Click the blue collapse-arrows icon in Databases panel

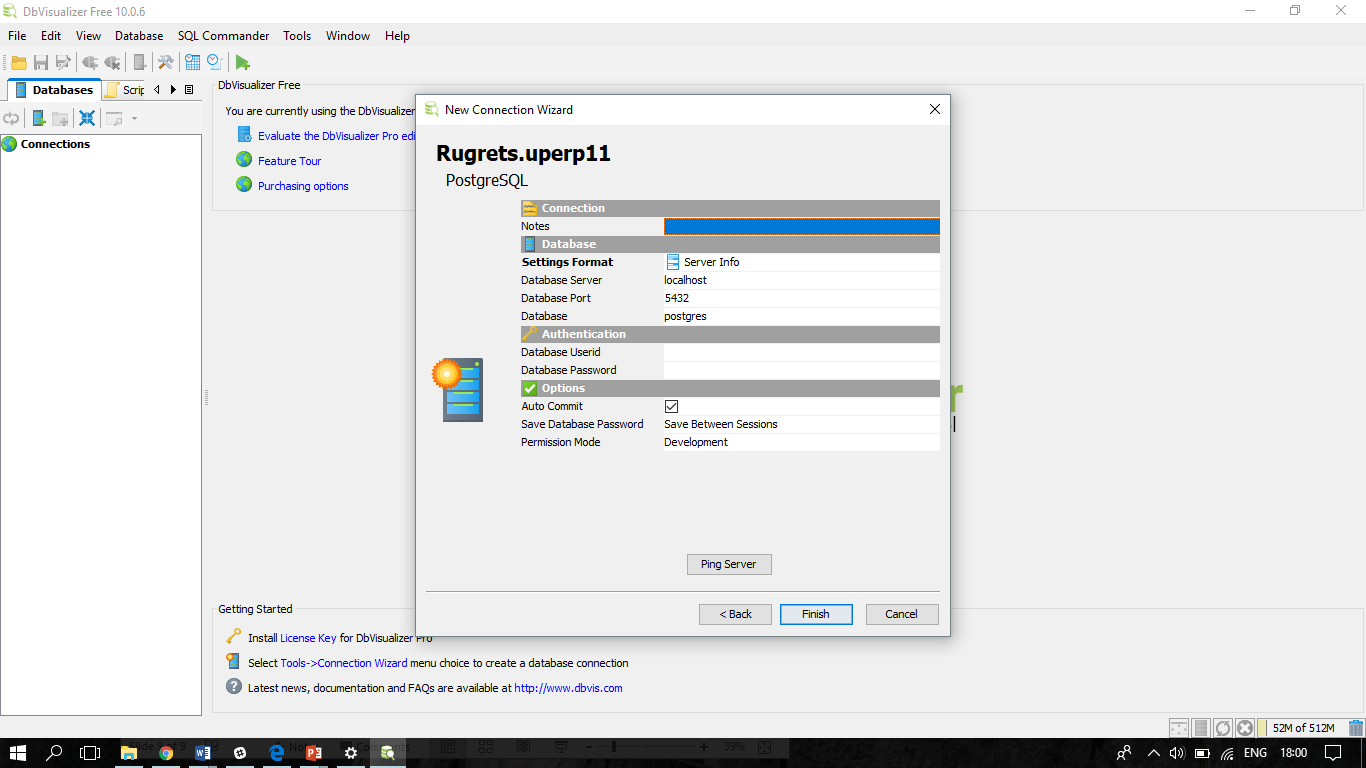tap(87, 118)
